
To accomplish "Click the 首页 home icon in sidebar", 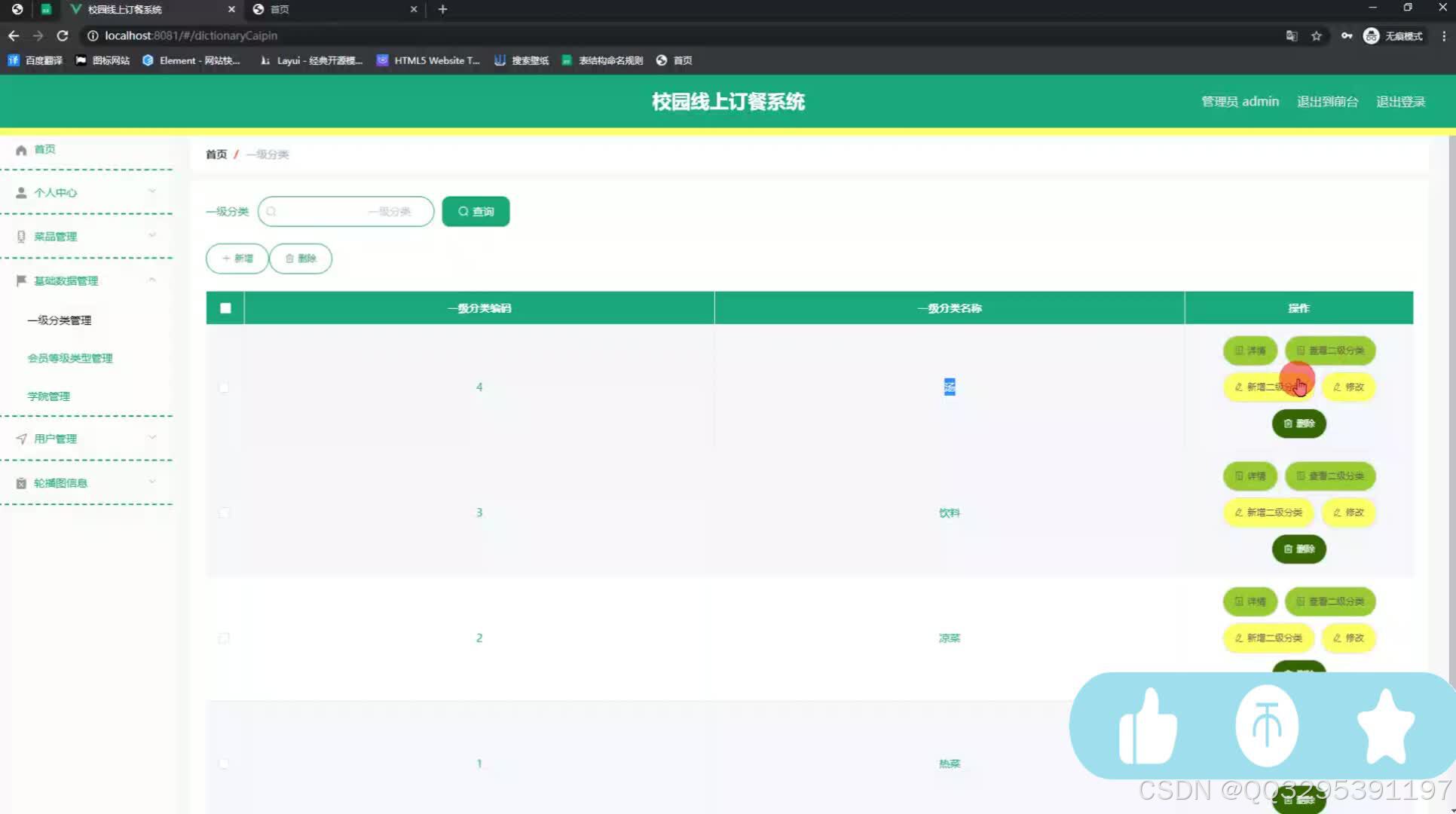I will 21,150.
